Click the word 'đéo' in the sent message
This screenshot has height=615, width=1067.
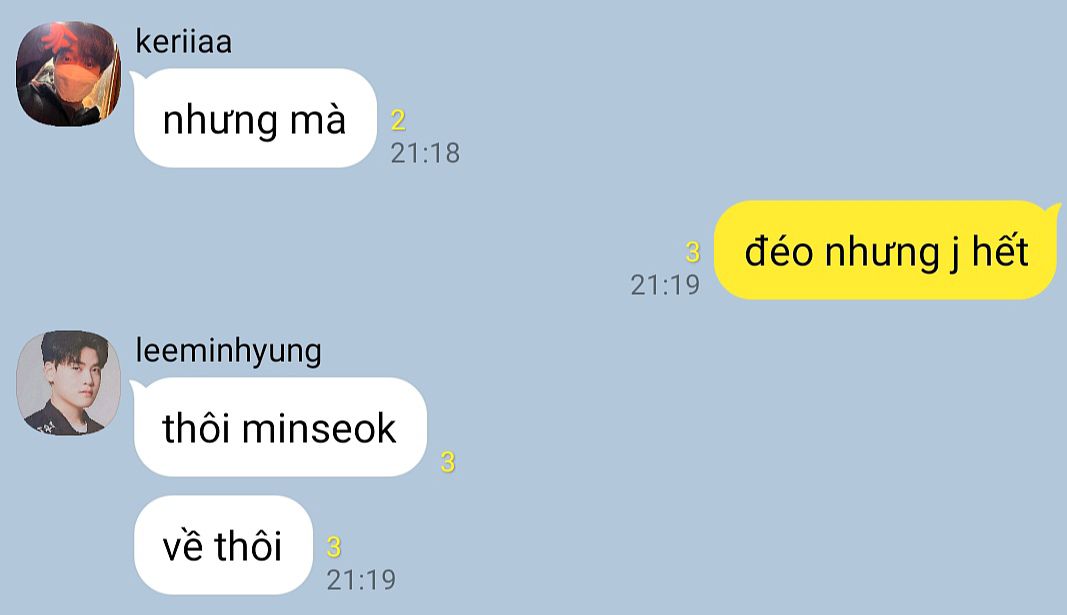click(779, 250)
